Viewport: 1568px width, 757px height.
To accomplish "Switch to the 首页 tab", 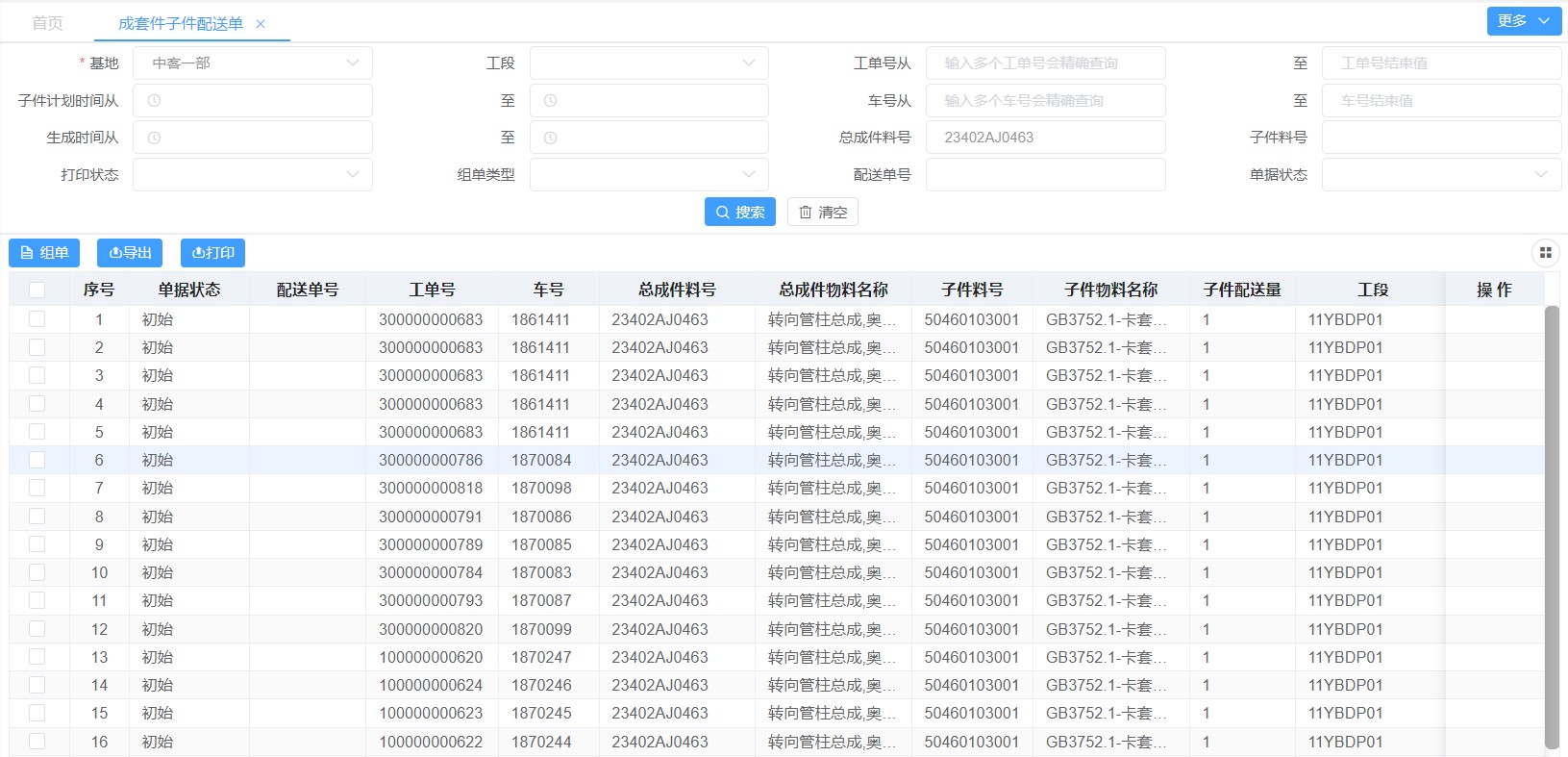I will click(47, 23).
